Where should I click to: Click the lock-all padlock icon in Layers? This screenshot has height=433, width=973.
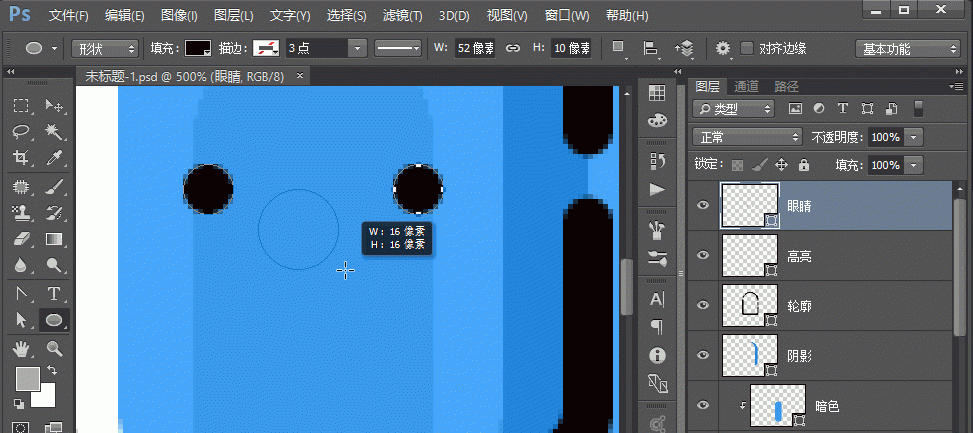(804, 165)
